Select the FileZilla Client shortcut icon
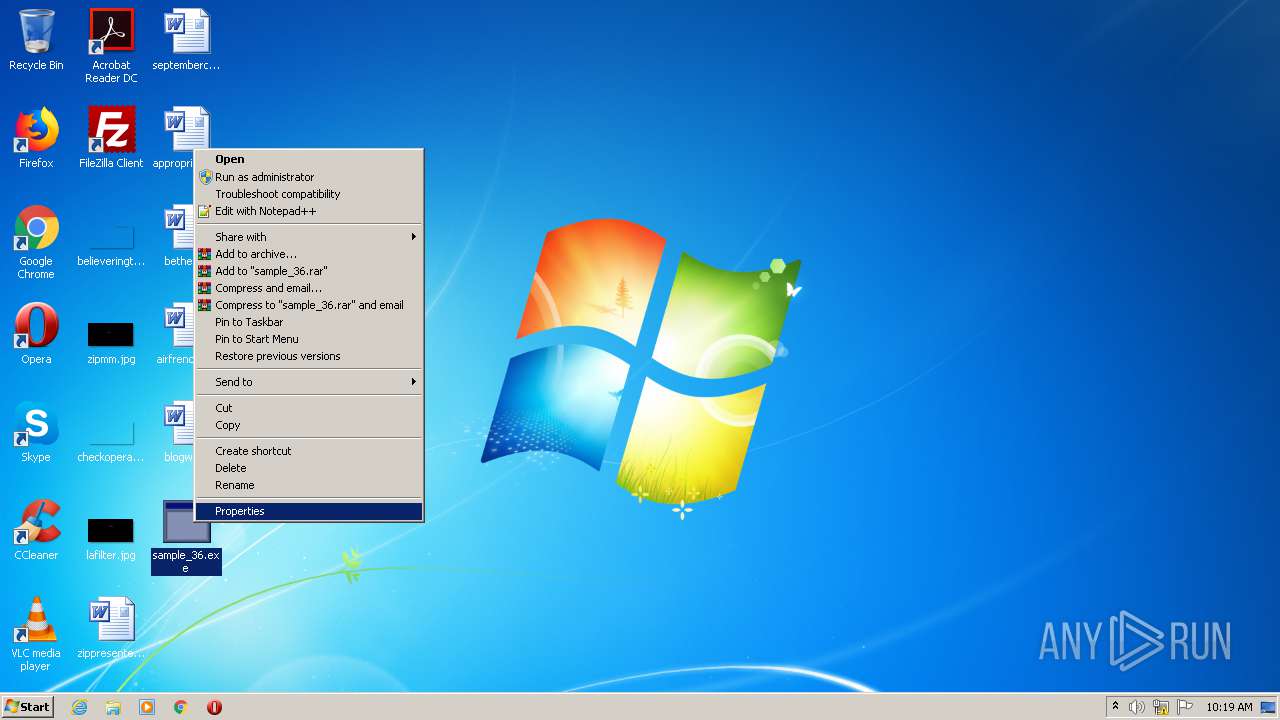The height and width of the screenshot is (720, 1280). [x=111, y=138]
